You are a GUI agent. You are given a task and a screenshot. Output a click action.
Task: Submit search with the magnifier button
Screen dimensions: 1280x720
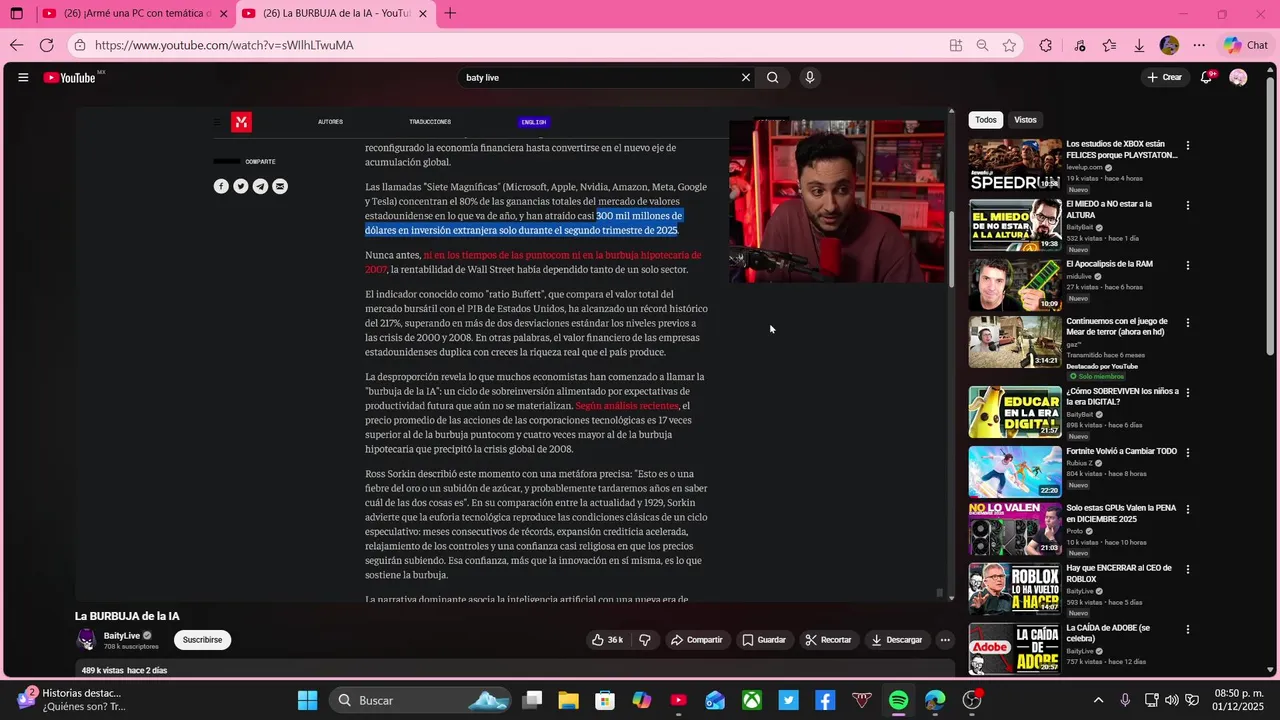773,77
